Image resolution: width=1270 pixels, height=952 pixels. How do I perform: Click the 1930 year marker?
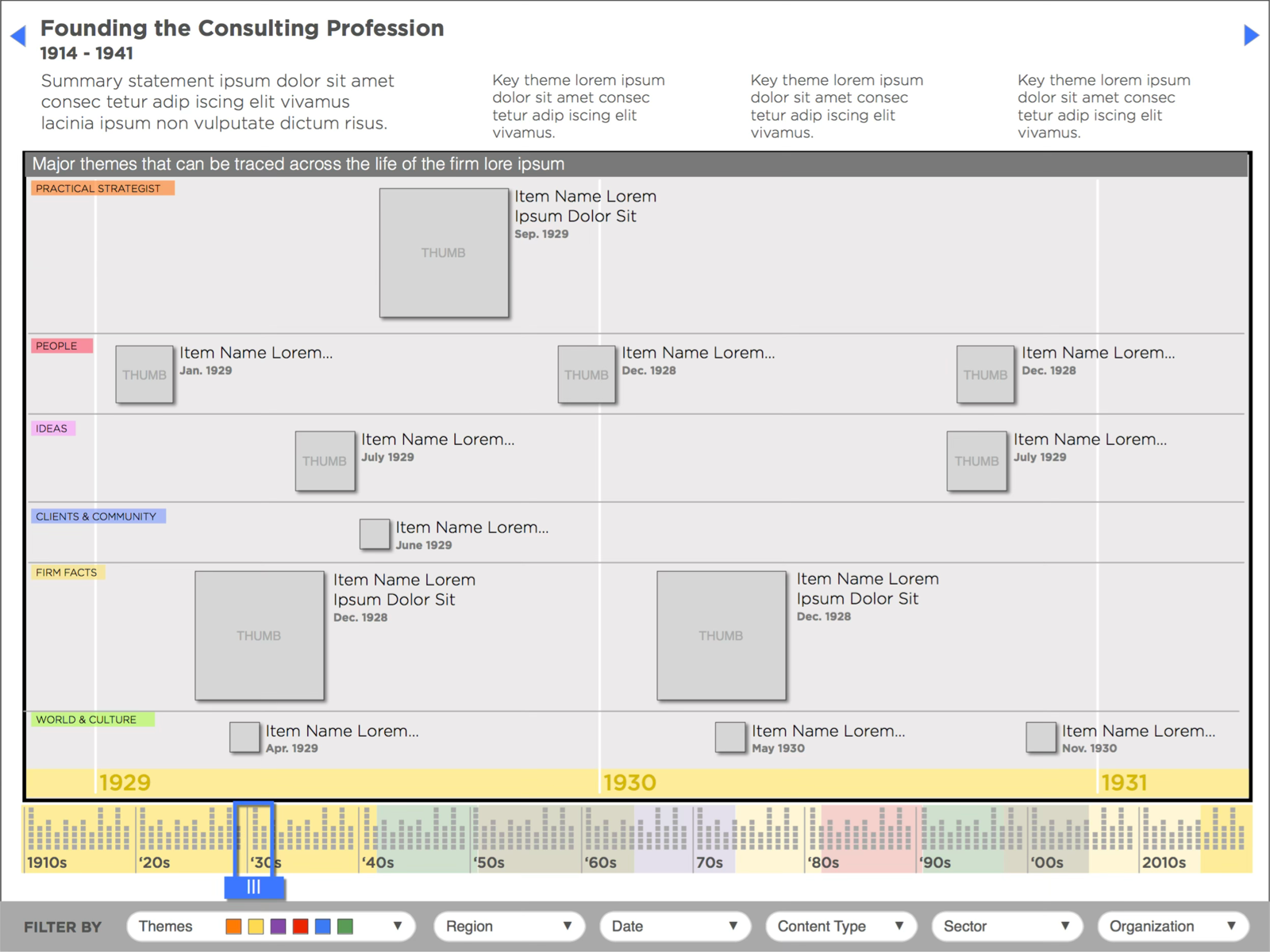coord(629,783)
